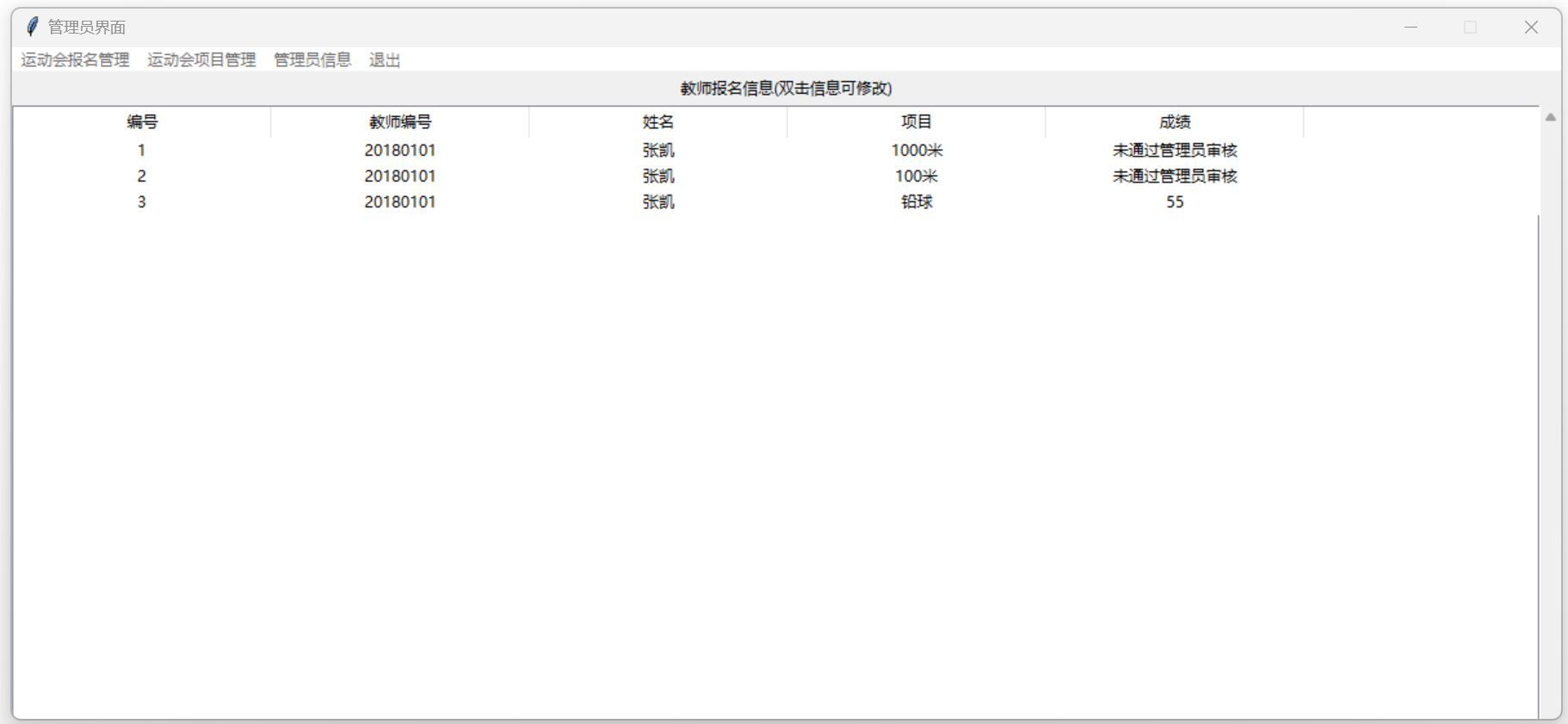Image resolution: width=1568 pixels, height=724 pixels.
Task: Click the scrollbar up arrow
Action: coord(1550,117)
